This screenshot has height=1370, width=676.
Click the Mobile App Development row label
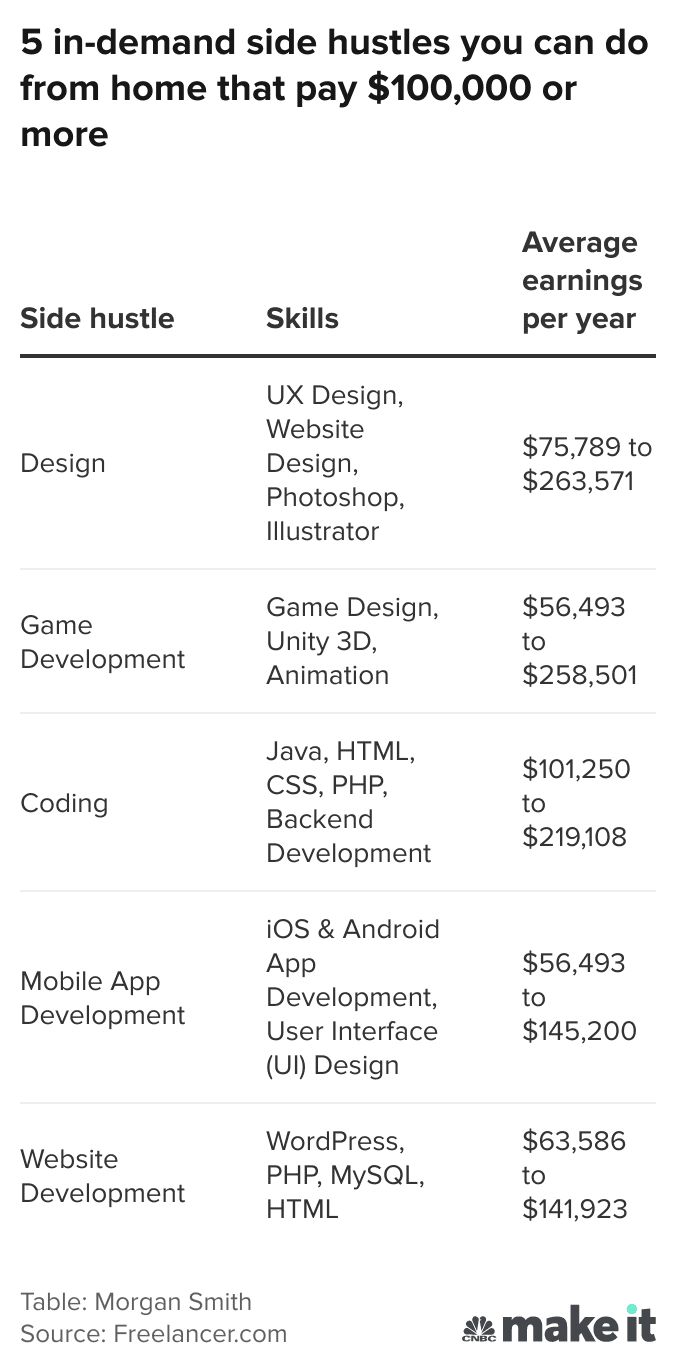coord(103,998)
